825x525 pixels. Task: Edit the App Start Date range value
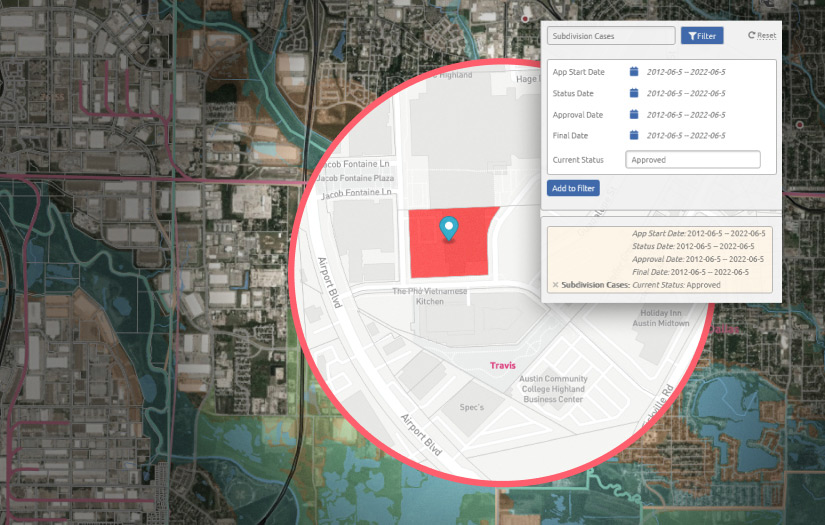point(686,72)
